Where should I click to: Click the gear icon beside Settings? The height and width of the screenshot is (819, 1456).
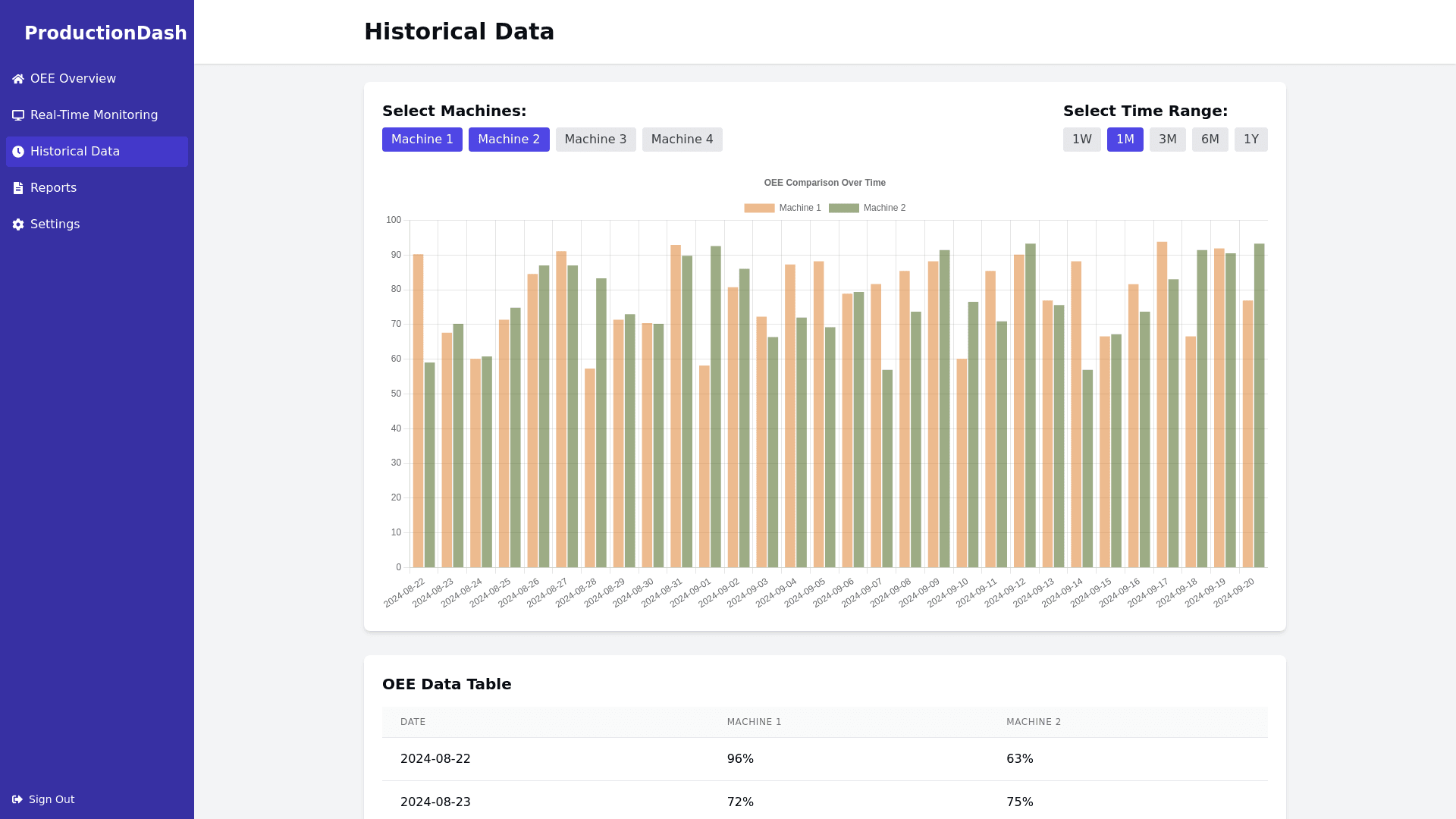[18, 224]
